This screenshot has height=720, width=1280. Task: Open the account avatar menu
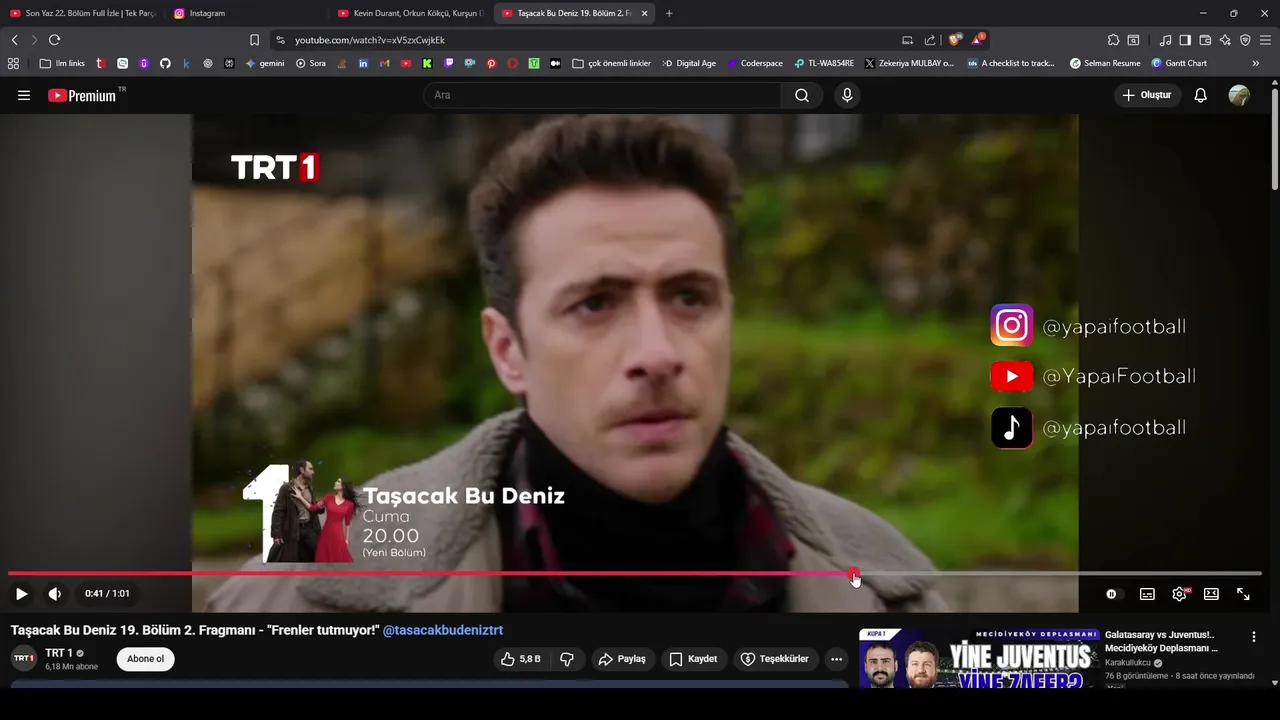tap(1239, 95)
